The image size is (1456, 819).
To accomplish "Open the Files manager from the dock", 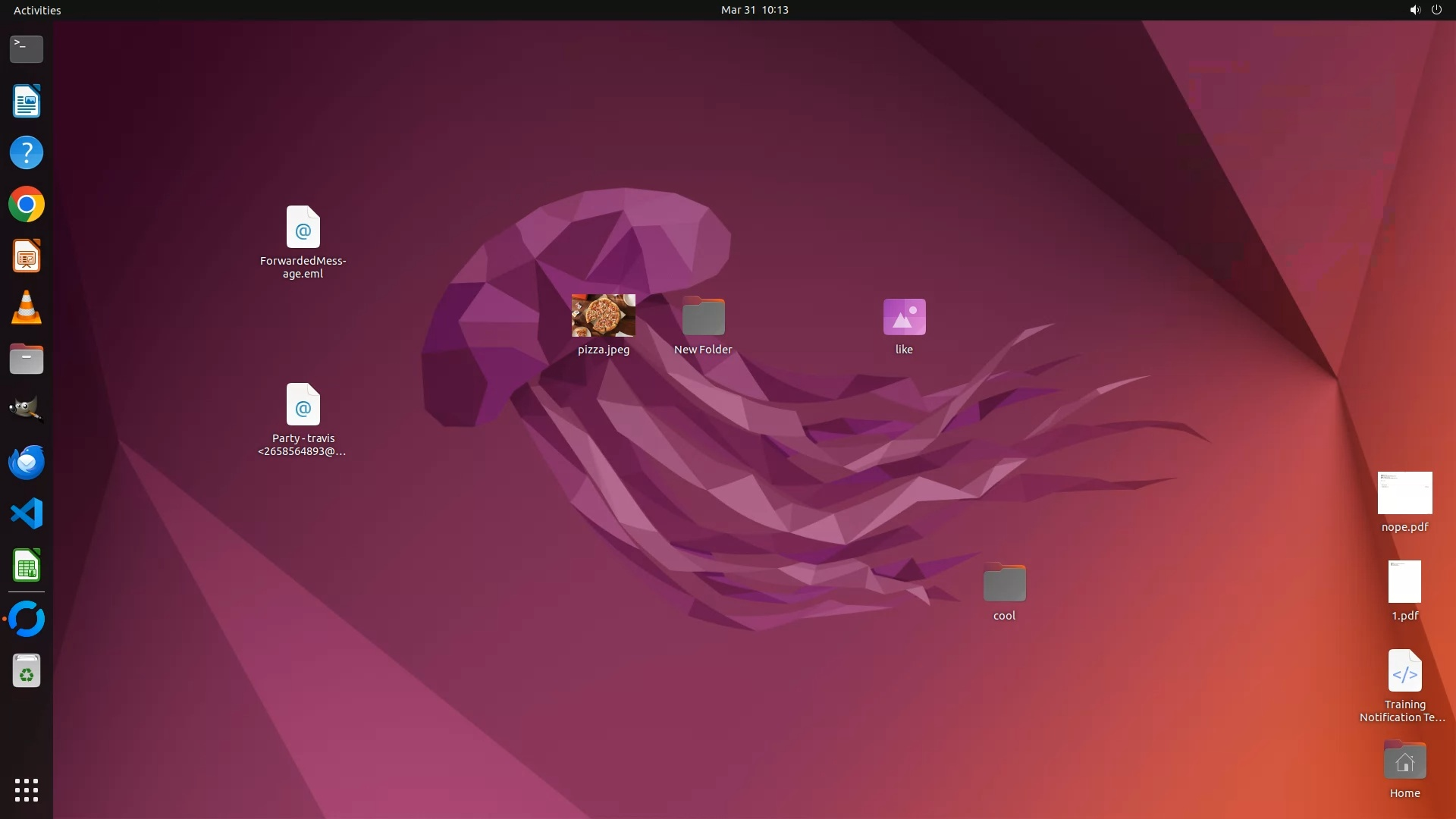I will (x=27, y=359).
